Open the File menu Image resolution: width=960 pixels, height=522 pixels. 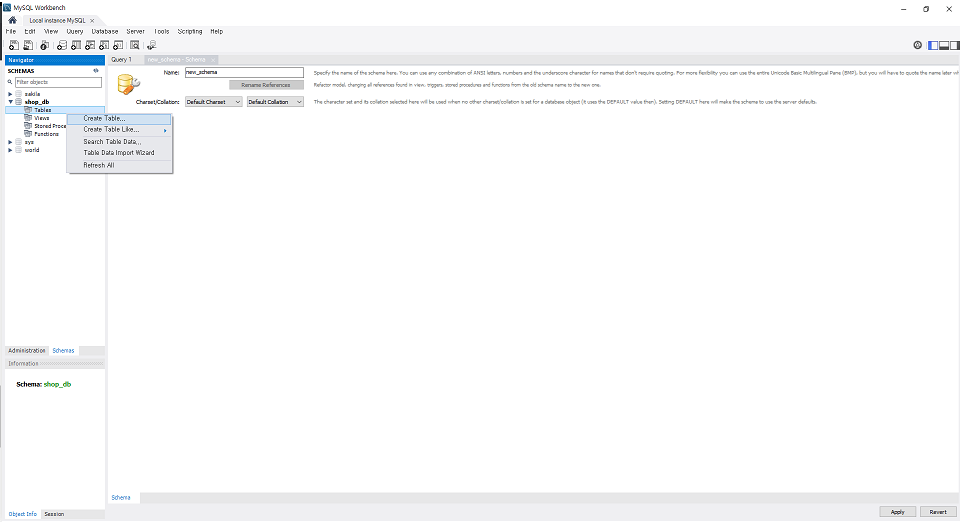(x=11, y=31)
